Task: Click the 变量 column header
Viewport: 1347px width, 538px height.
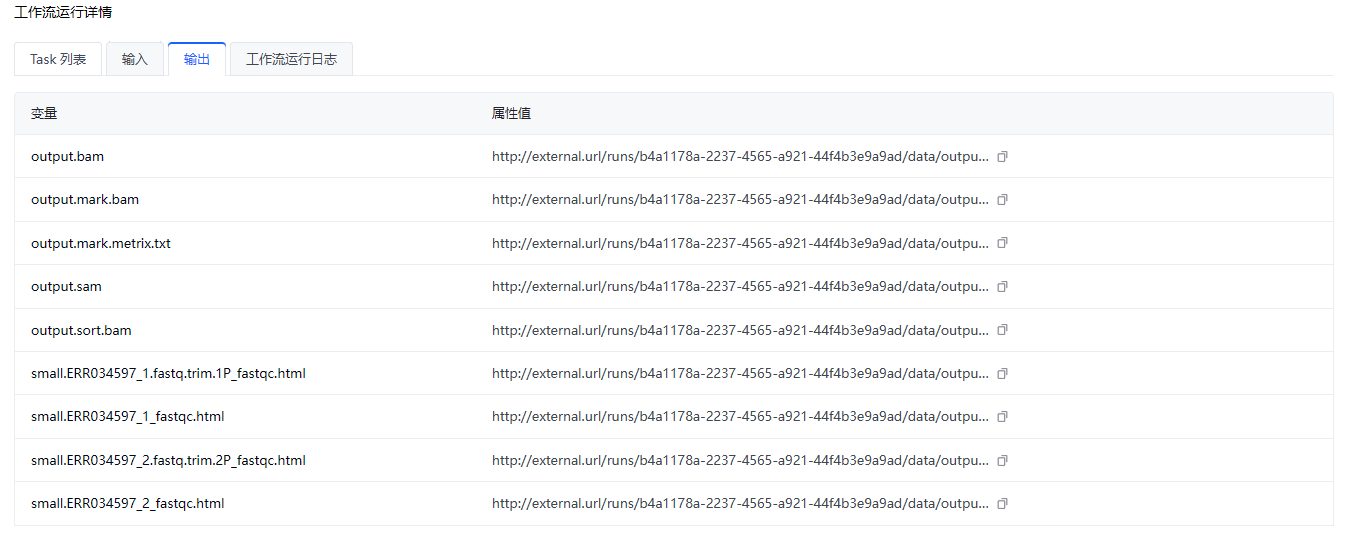Action: coord(44,114)
